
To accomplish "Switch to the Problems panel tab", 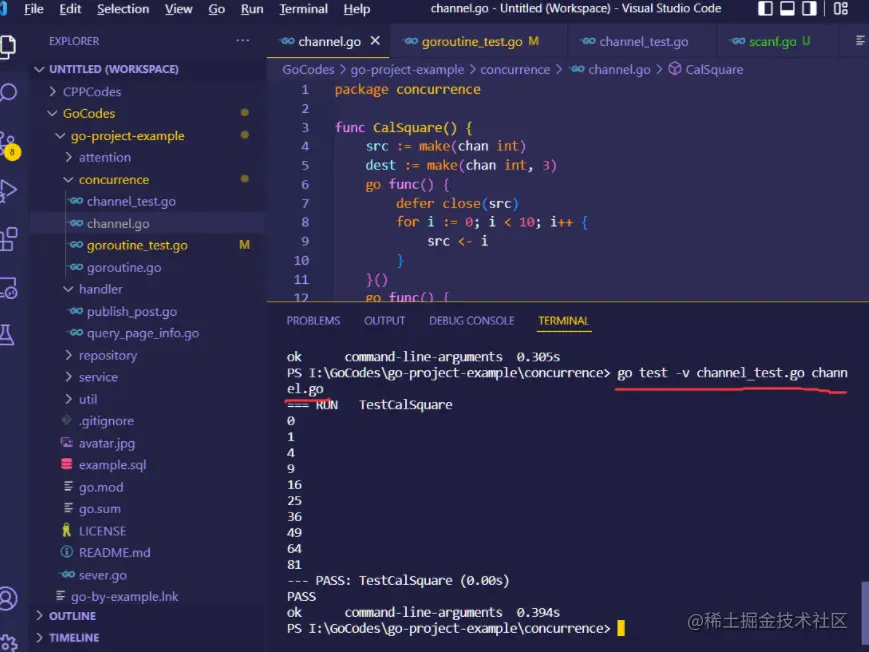I will click(x=313, y=321).
